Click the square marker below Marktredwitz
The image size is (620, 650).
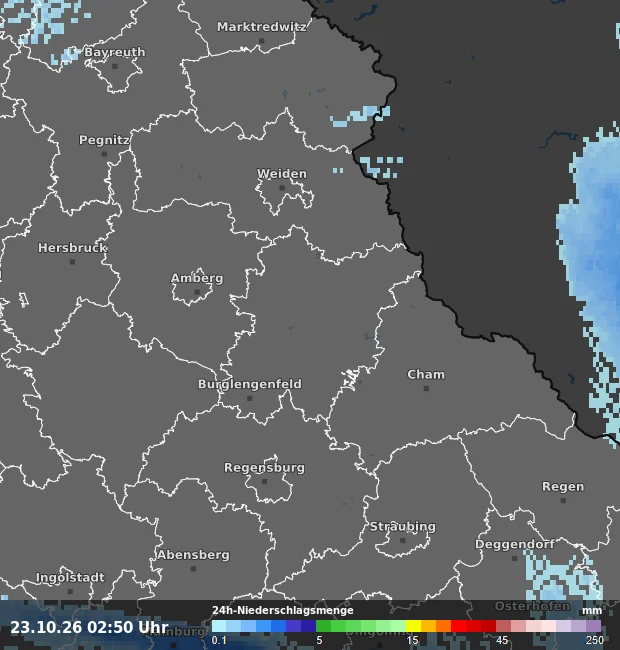[262, 41]
